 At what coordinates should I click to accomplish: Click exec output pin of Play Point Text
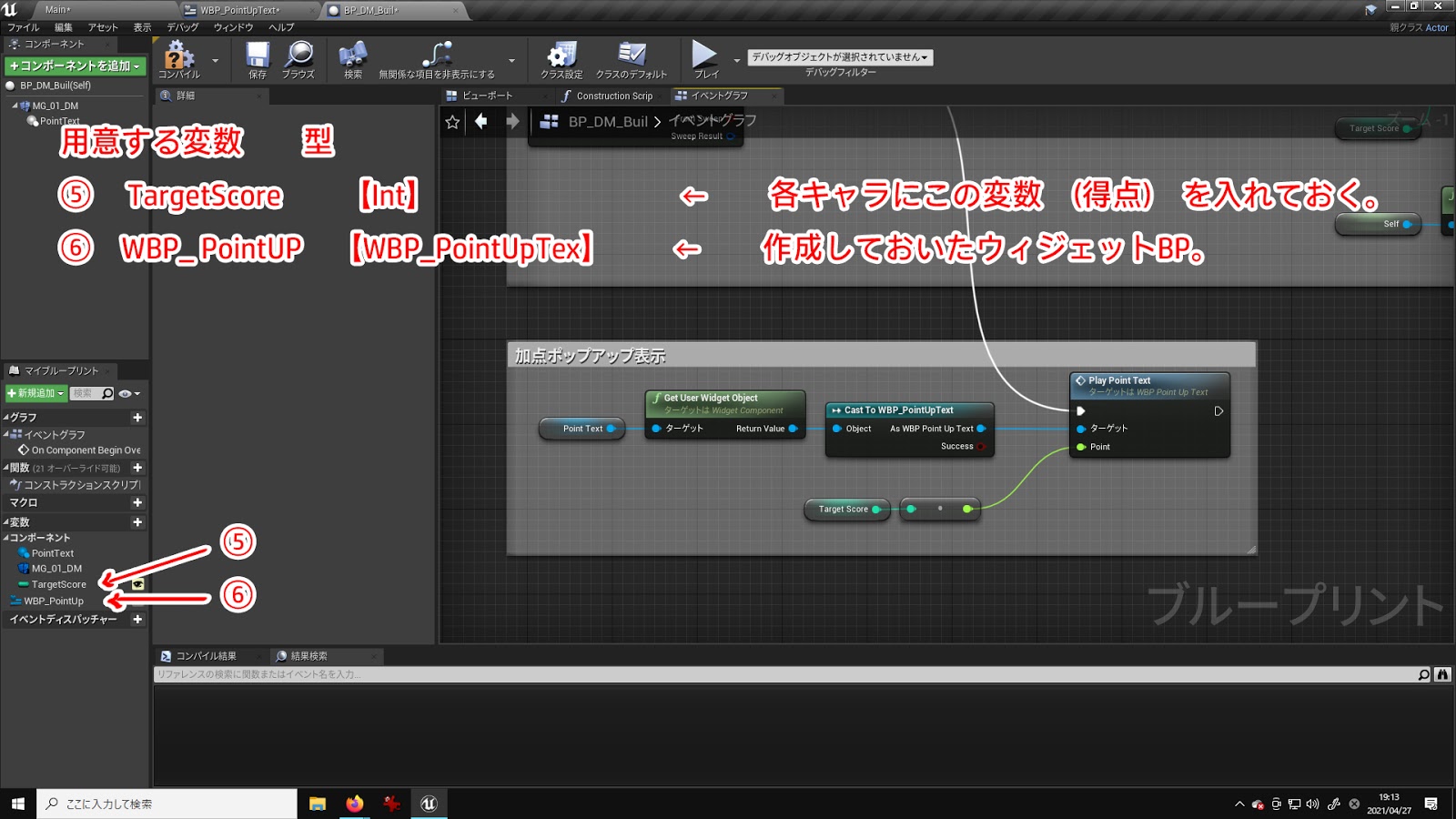click(x=1218, y=411)
